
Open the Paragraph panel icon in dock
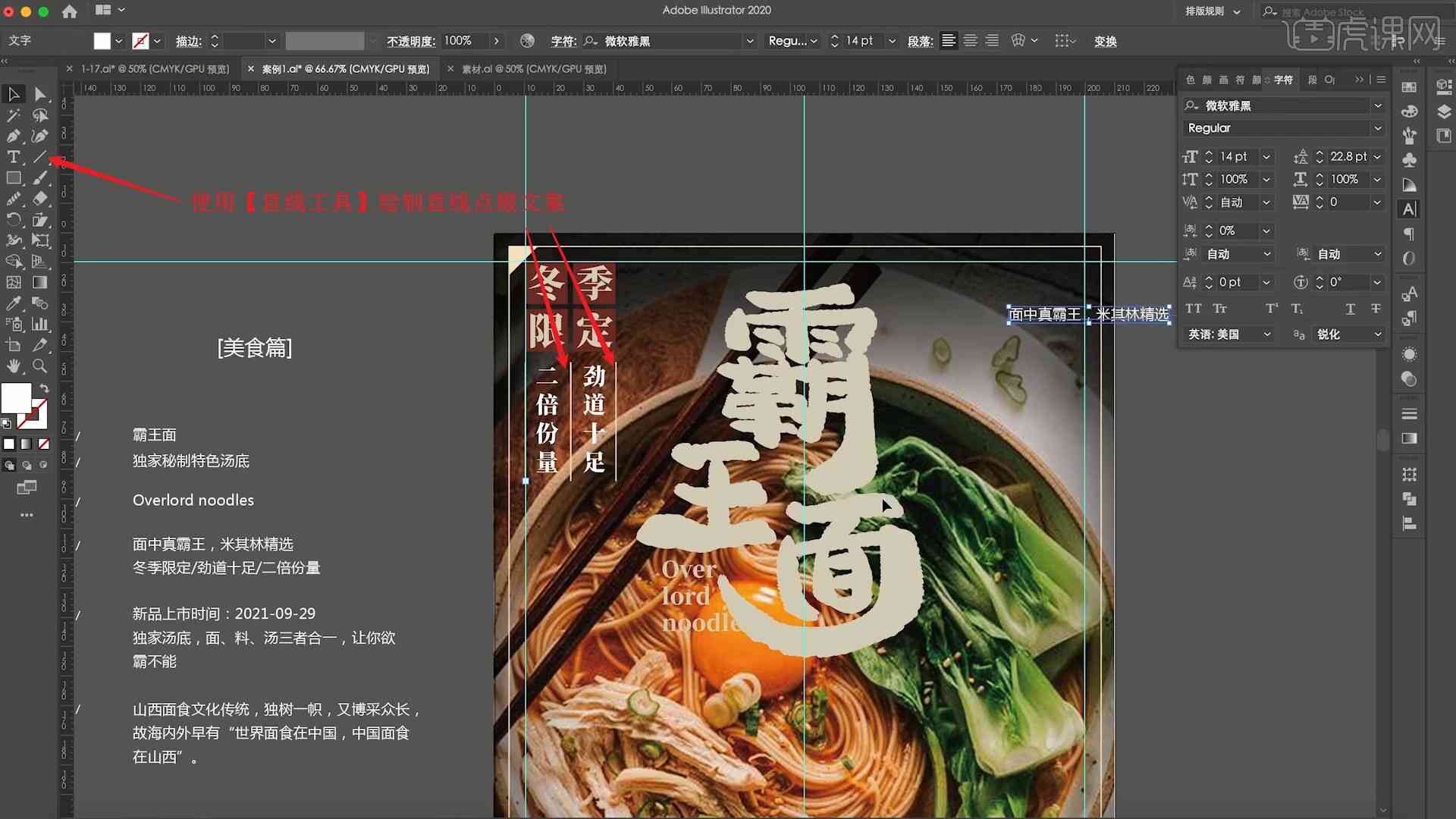point(1409,234)
